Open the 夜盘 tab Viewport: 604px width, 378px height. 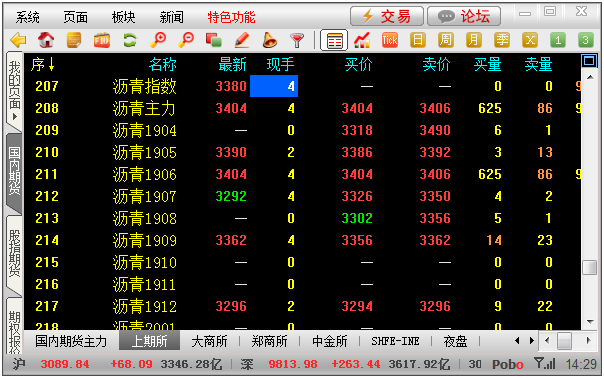click(455, 341)
